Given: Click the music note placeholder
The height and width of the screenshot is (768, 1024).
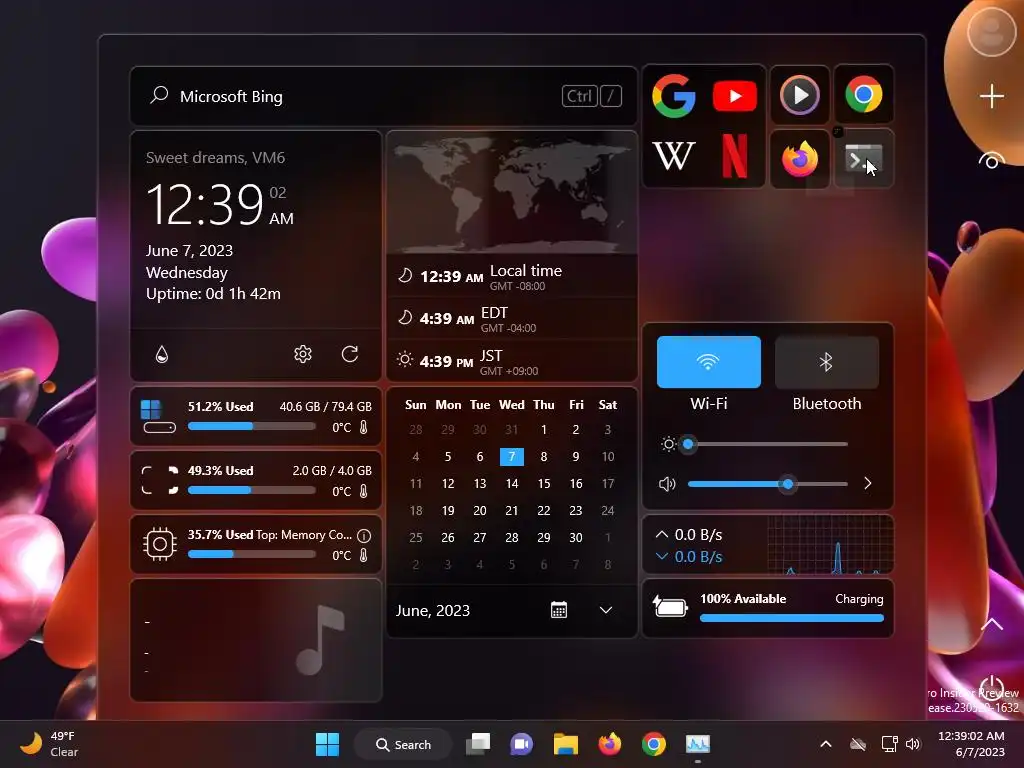Looking at the screenshot, I should point(319,640).
